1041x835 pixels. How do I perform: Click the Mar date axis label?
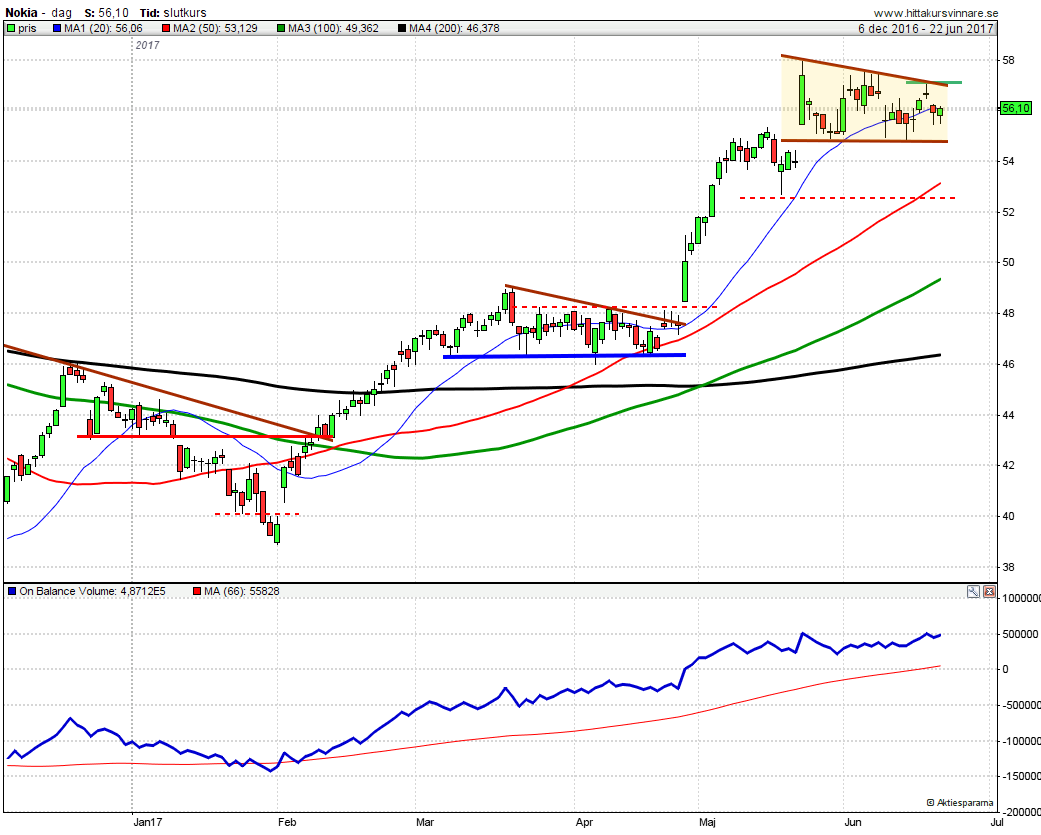pos(425,822)
